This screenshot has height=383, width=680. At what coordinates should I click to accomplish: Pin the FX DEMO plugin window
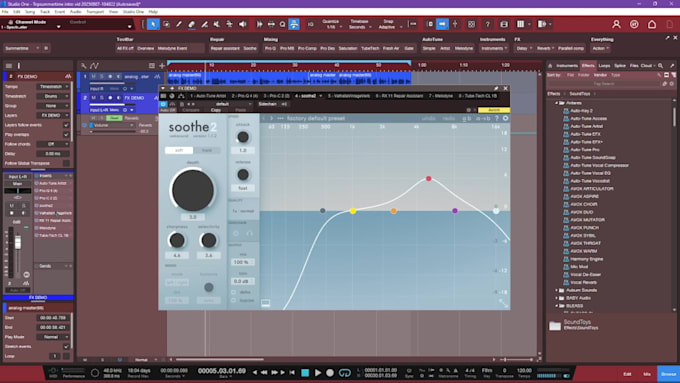(x=496, y=88)
